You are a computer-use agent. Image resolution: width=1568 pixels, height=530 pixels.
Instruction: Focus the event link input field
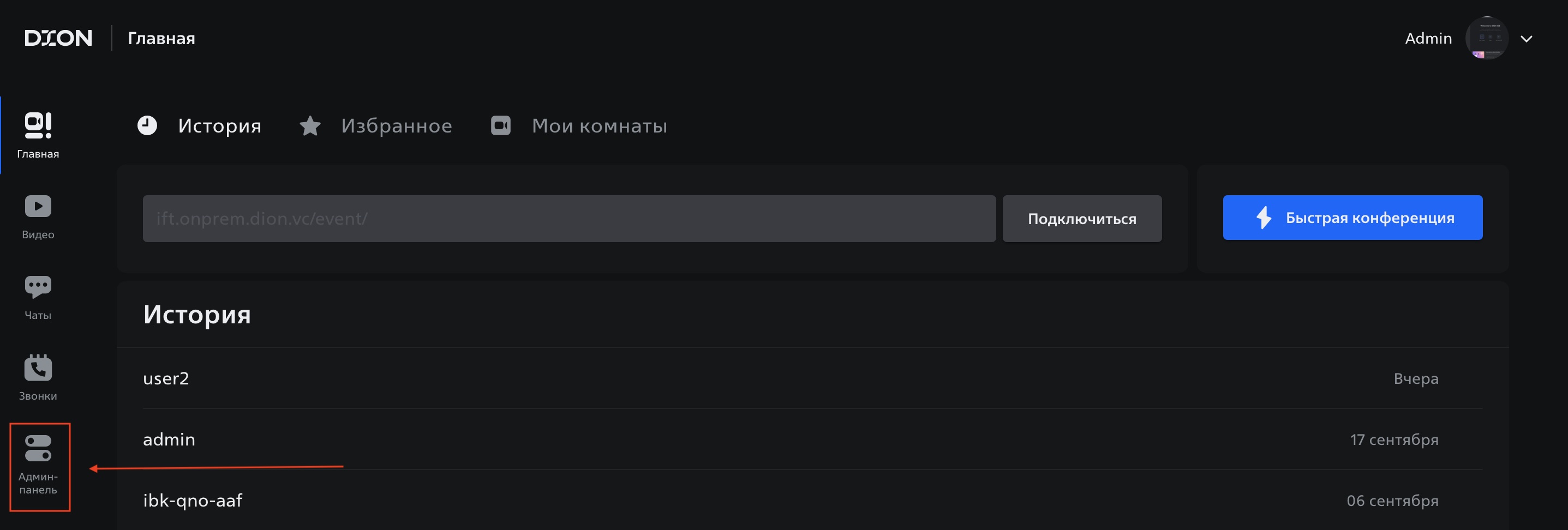coord(569,219)
